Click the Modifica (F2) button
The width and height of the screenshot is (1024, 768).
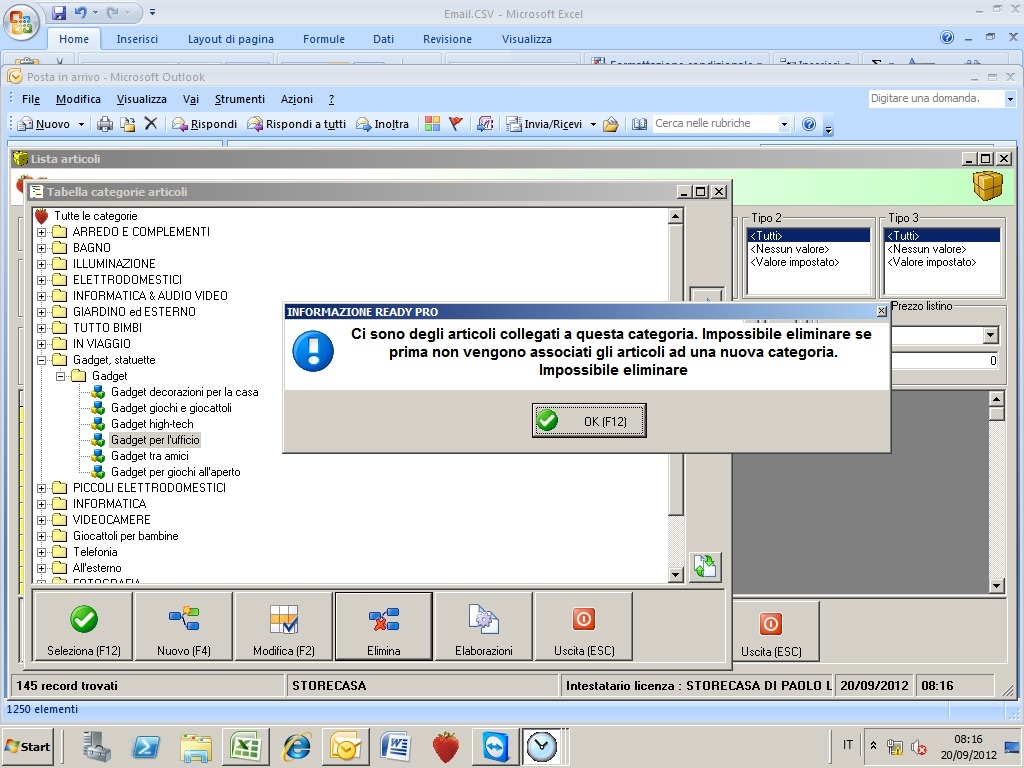(283, 627)
